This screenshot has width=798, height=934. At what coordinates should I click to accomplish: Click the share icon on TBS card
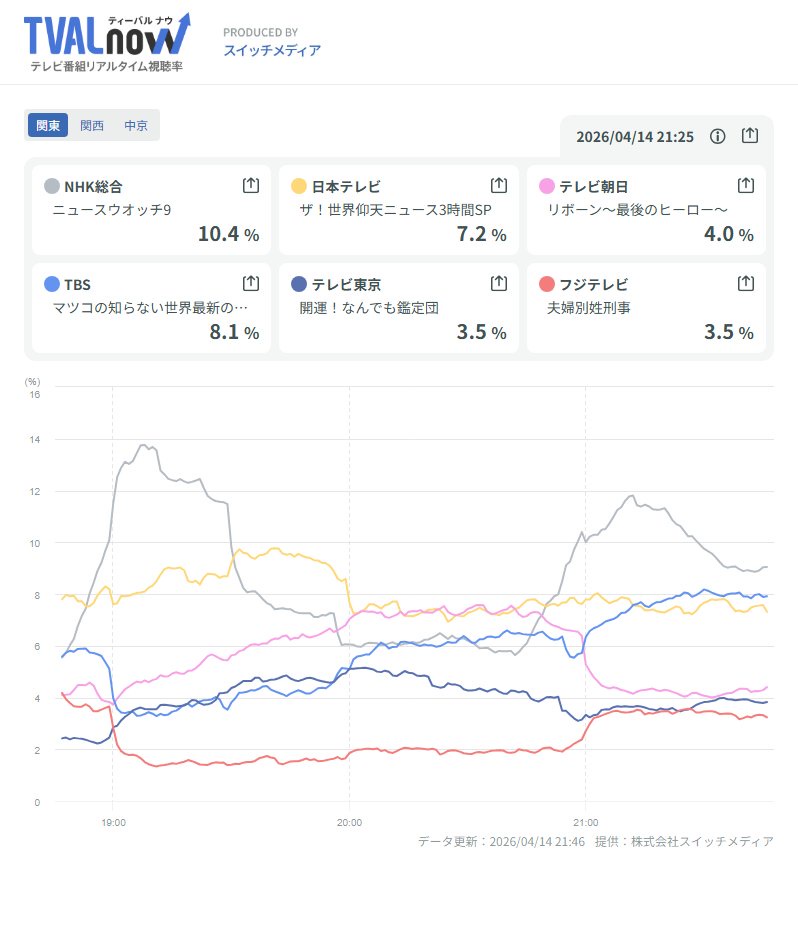pyautogui.click(x=251, y=283)
